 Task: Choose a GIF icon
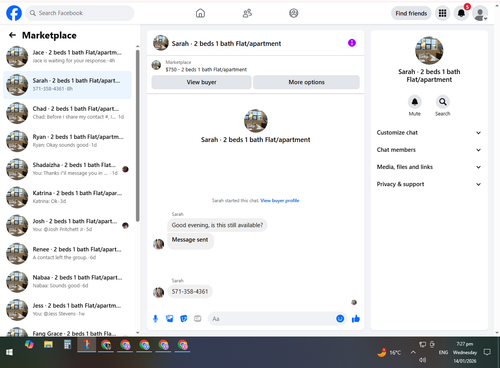(x=198, y=319)
